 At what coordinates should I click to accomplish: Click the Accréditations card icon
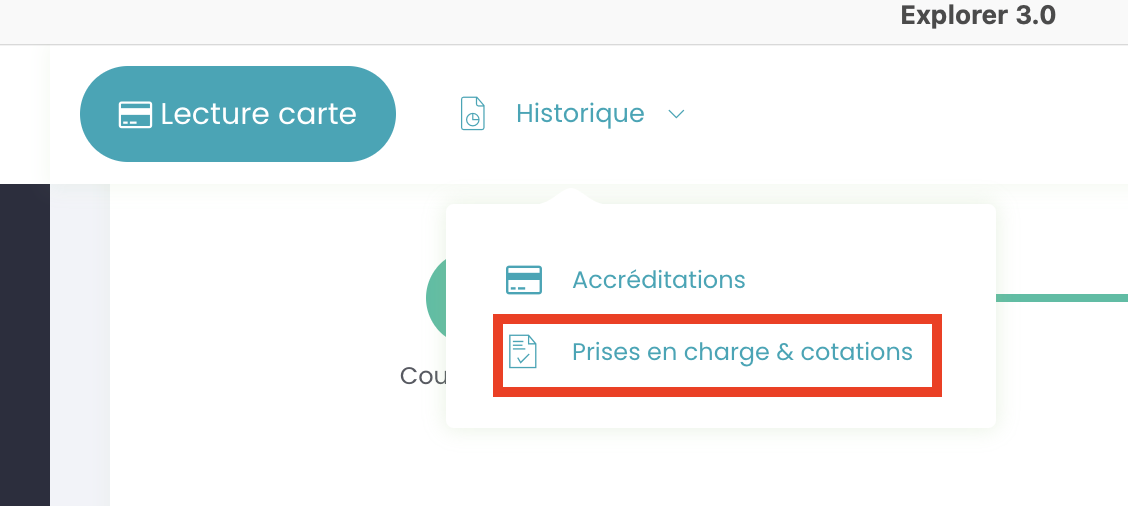tap(524, 279)
